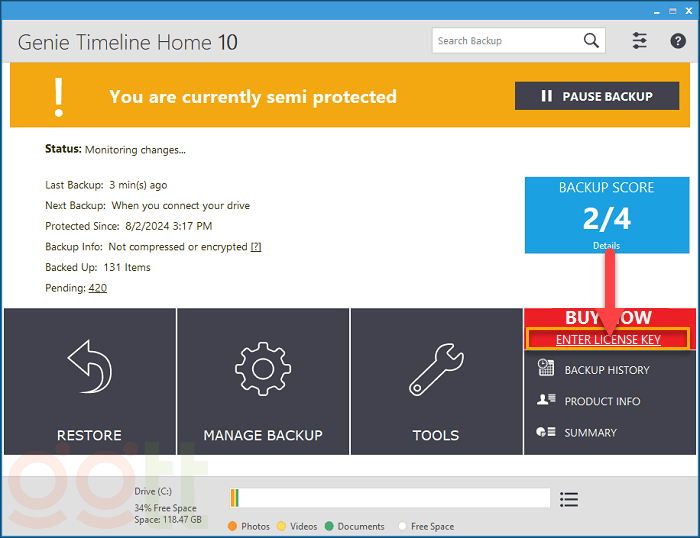Open the Tools wrench tile
Viewport: 700px width, 538px height.
(436, 382)
